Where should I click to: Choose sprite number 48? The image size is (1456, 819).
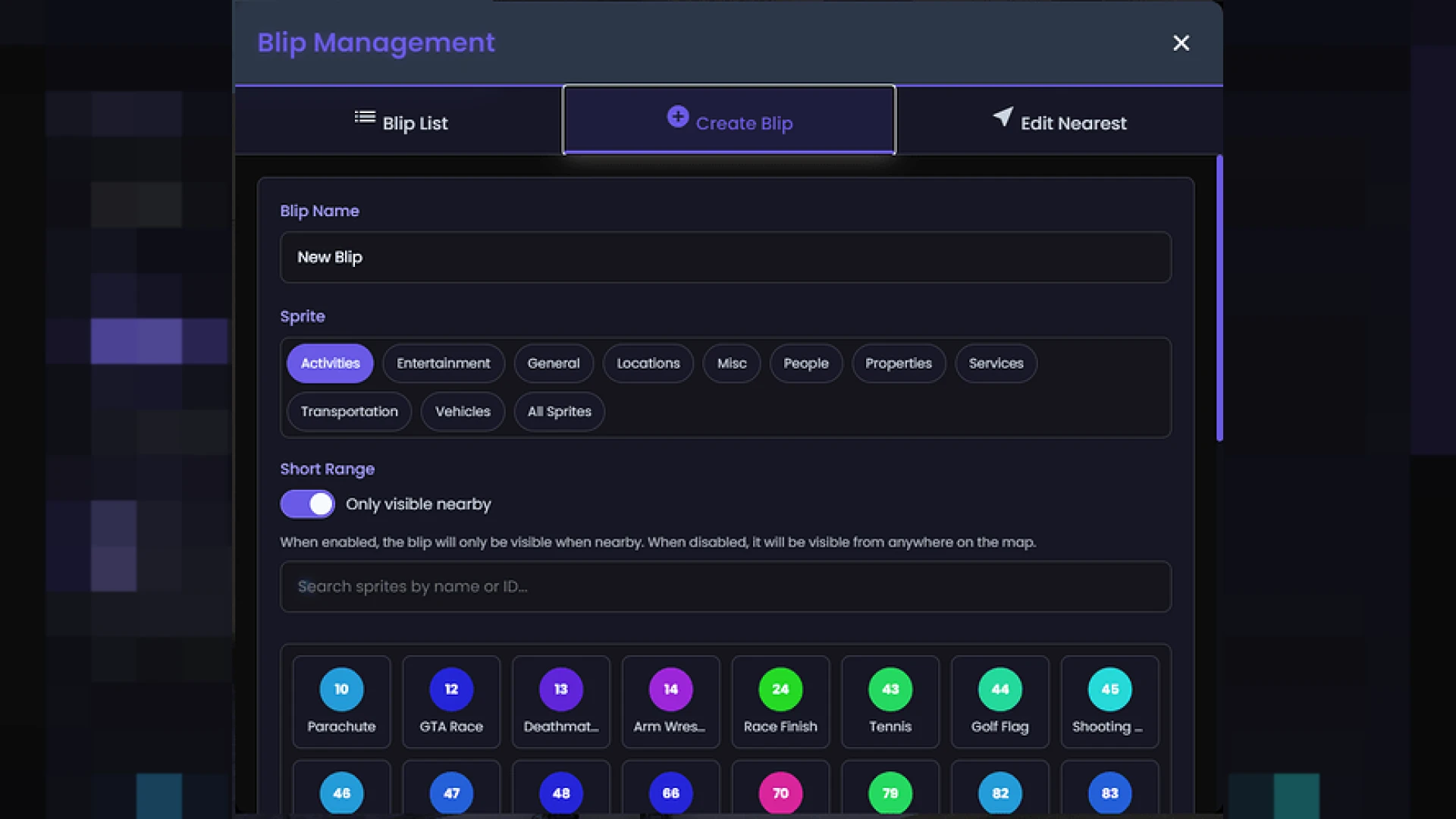click(561, 789)
